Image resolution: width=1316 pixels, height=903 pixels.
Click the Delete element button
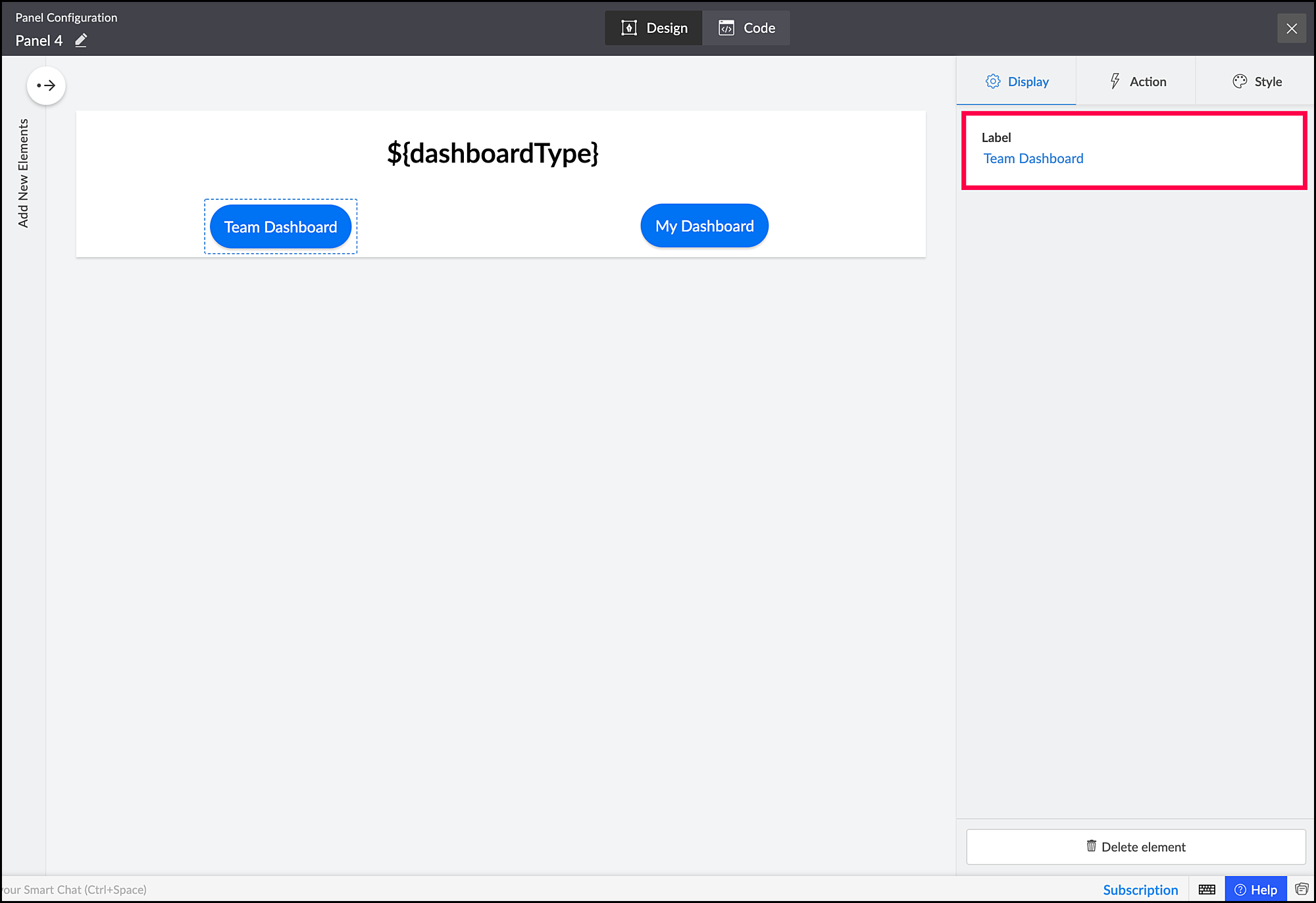point(1136,847)
